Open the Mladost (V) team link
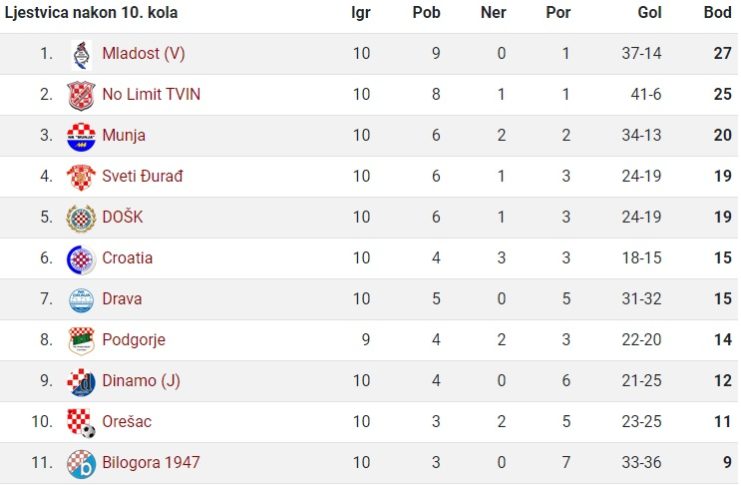 pos(143,53)
